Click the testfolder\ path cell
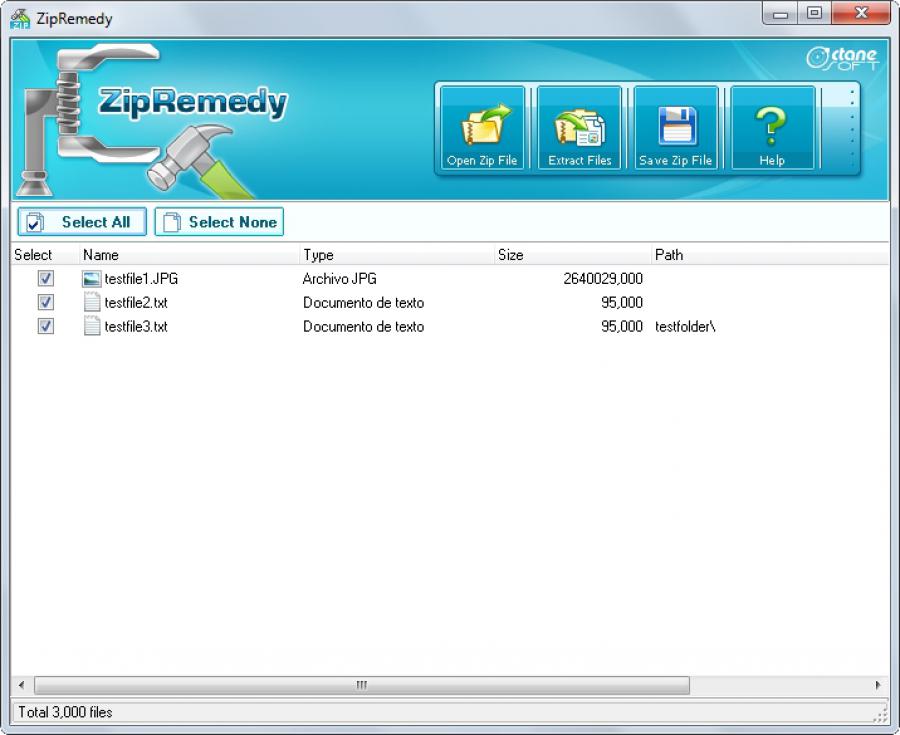Image resolution: width=900 pixels, height=735 pixels. (x=685, y=326)
